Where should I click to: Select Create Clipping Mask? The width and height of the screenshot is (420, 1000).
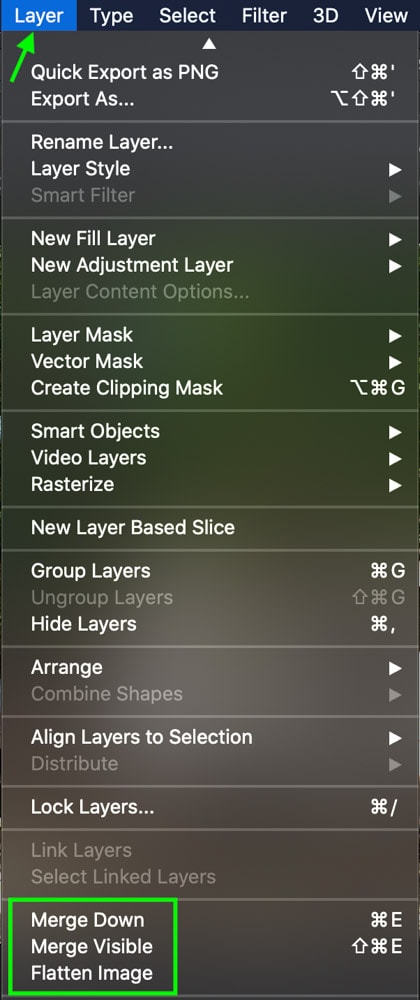point(210,388)
